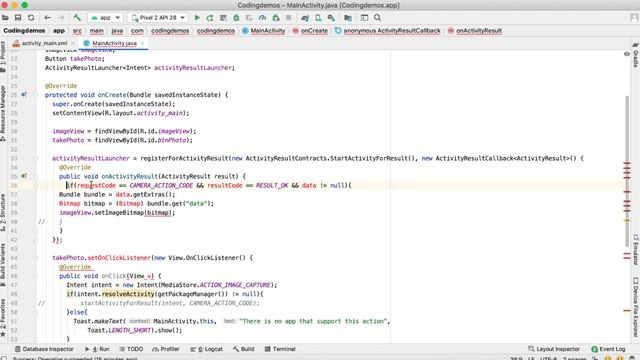The image size is (640, 360).
Task: Open the Profiler tool window
Action: click(x=166, y=349)
